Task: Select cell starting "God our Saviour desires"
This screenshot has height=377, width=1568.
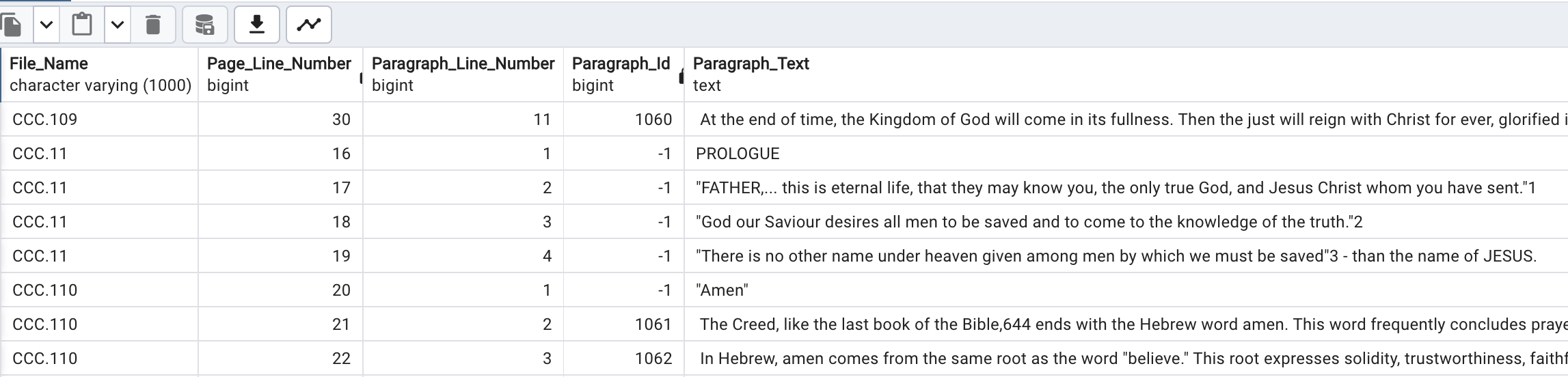Action: pyautogui.click(x=1029, y=222)
